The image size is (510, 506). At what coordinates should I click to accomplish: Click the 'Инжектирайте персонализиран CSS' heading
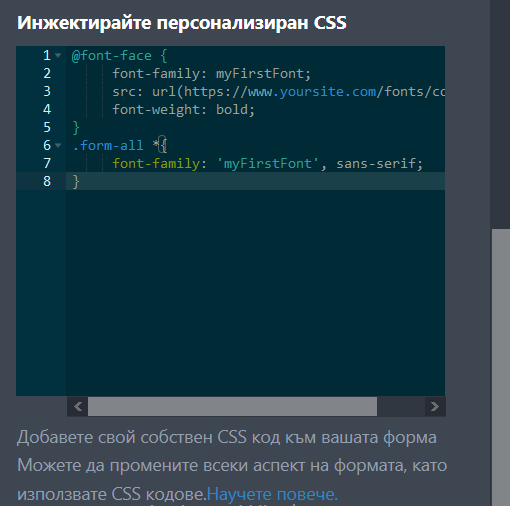pos(182,23)
